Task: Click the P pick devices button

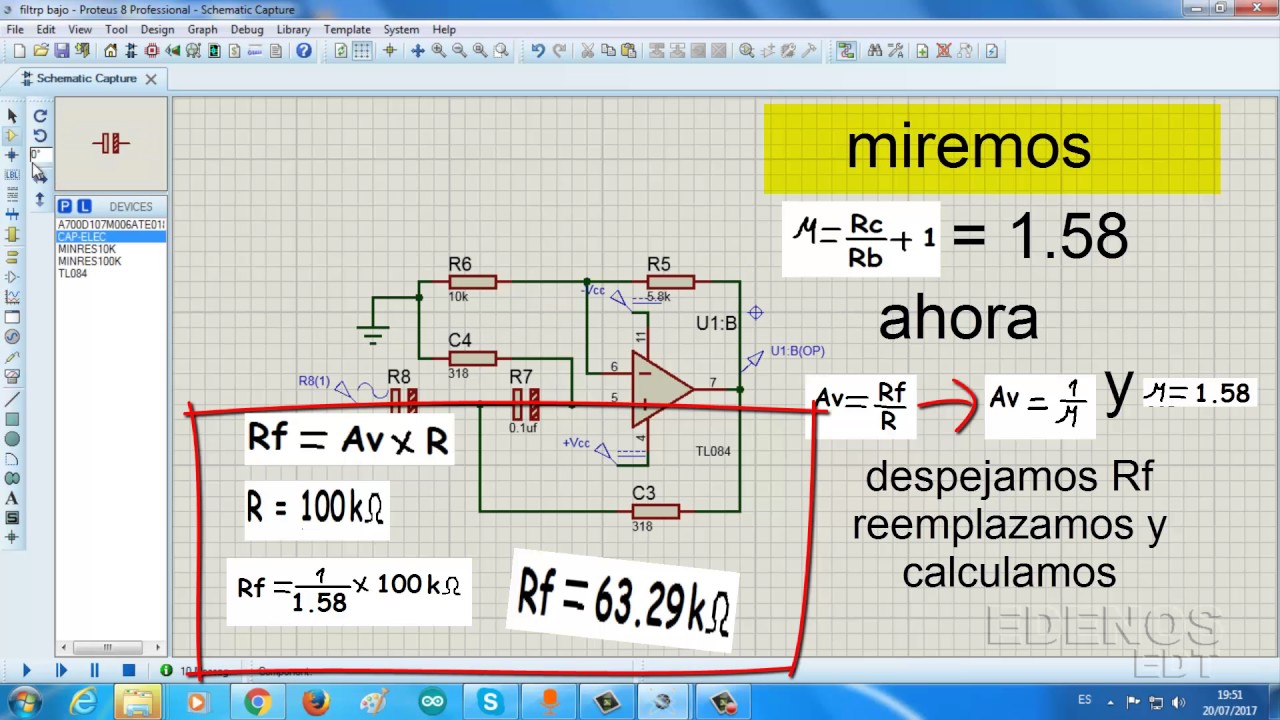Action: 64,206
